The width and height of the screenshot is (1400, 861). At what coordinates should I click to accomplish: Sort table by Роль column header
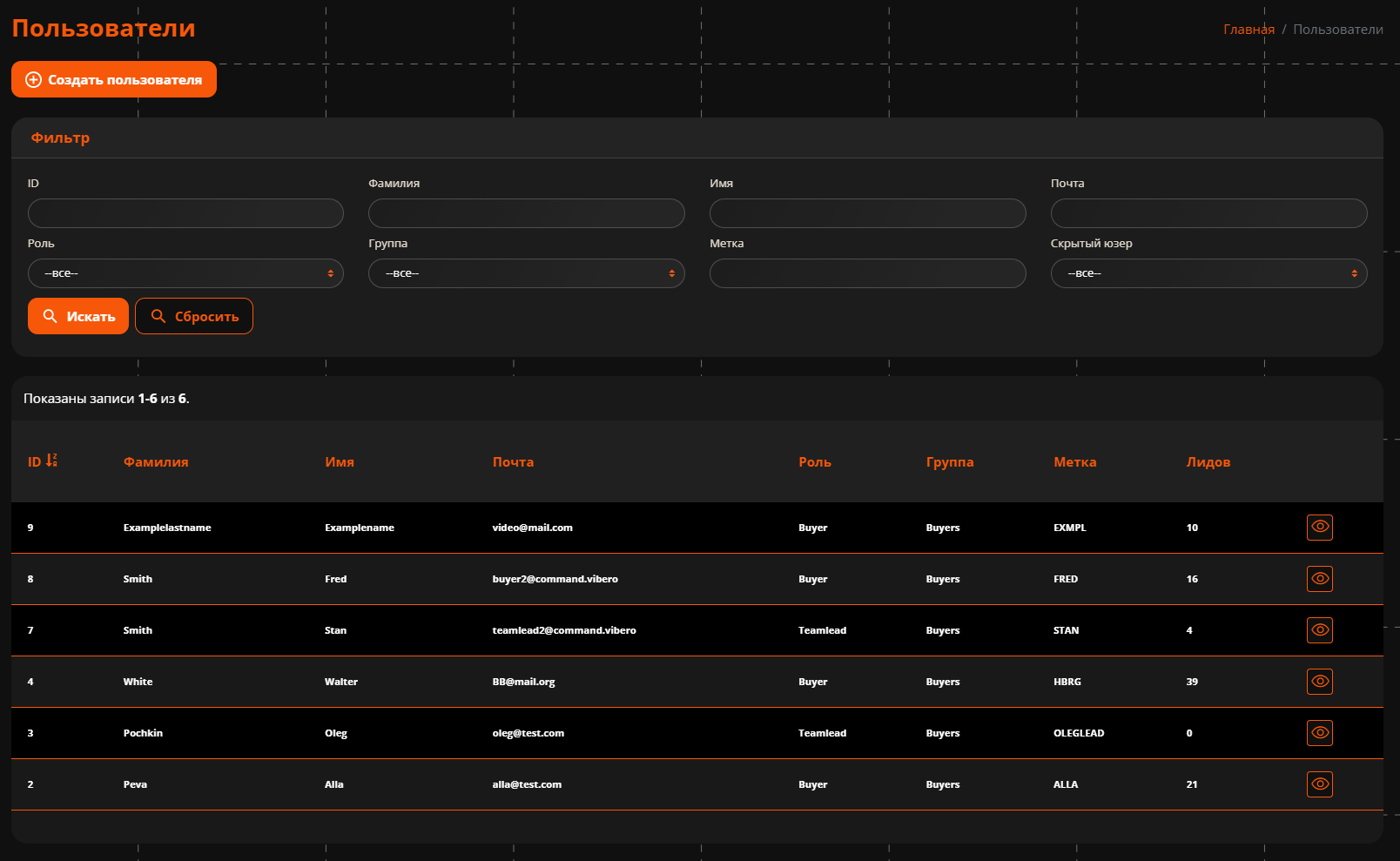point(815,462)
